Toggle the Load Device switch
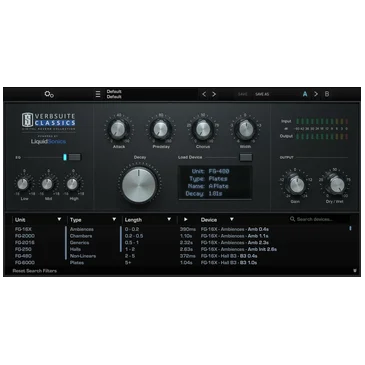The width and height of the screenshot is (365, 365). click(x=246, y=157)
